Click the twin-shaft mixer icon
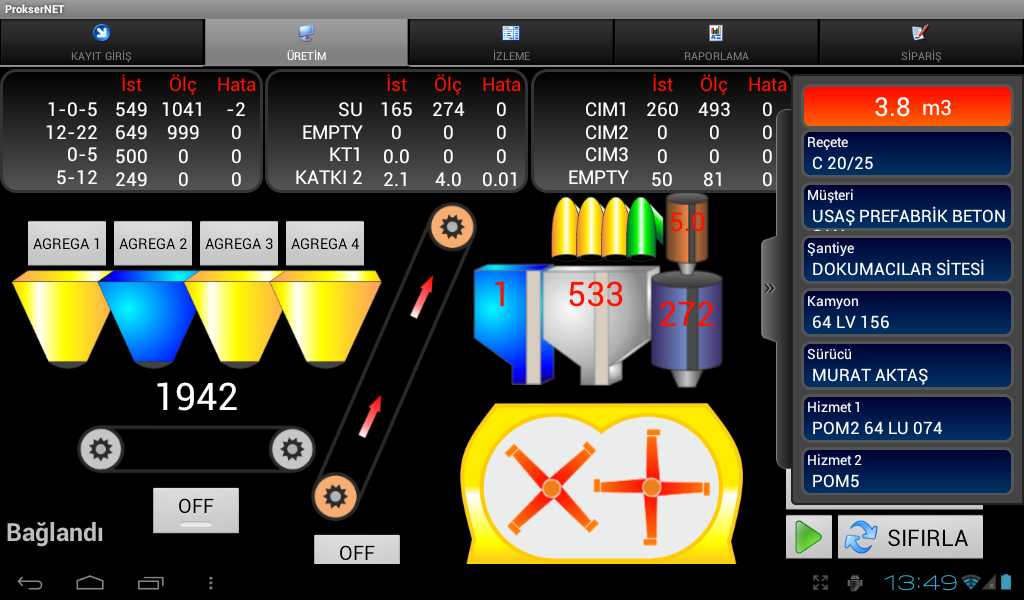Screen dimensions: 1024x600 click(602, 487)
